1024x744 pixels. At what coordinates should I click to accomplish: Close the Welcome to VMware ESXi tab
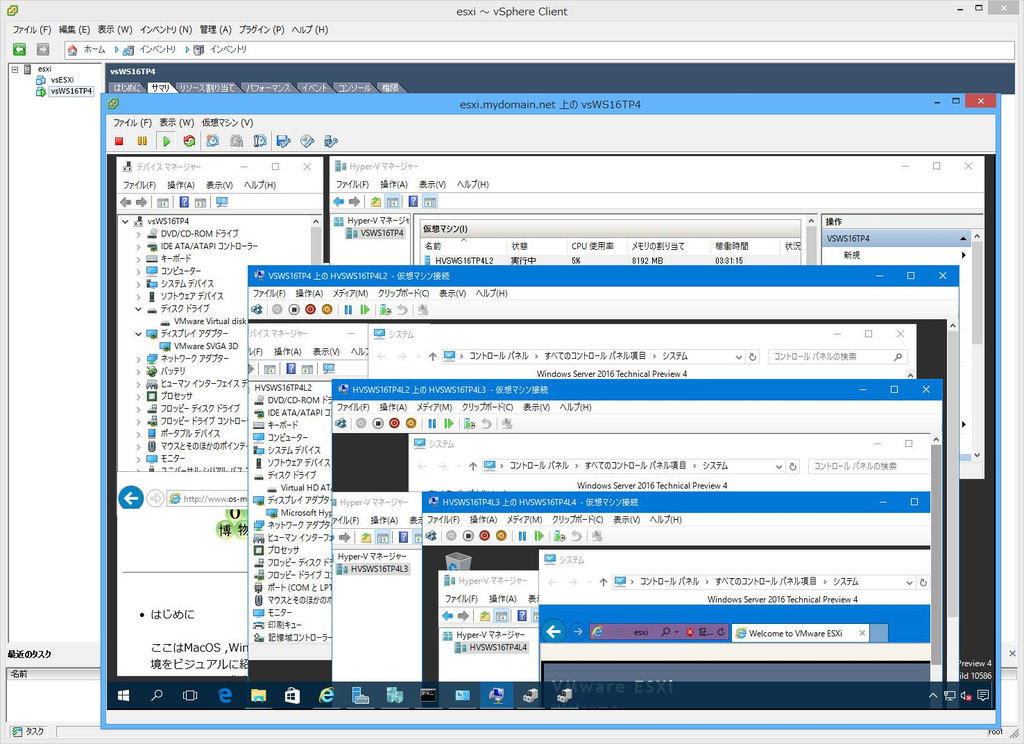862,633
